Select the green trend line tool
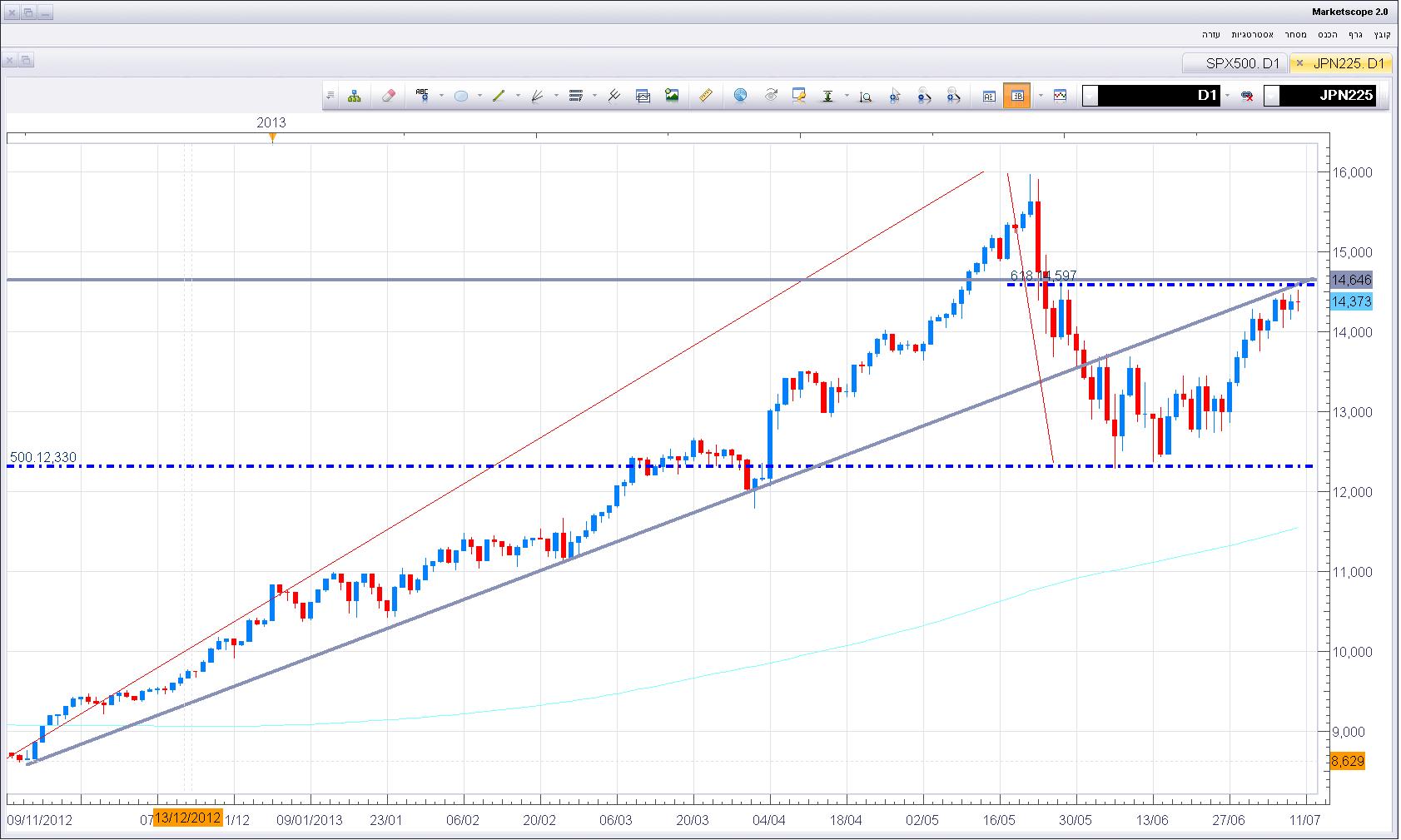The height and width of the screenshot is (840, 1401). tap(499, 96)
